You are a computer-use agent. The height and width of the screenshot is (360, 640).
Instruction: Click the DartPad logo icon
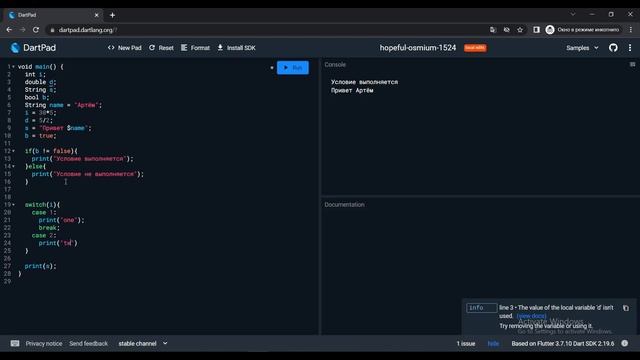pos(15,48)
